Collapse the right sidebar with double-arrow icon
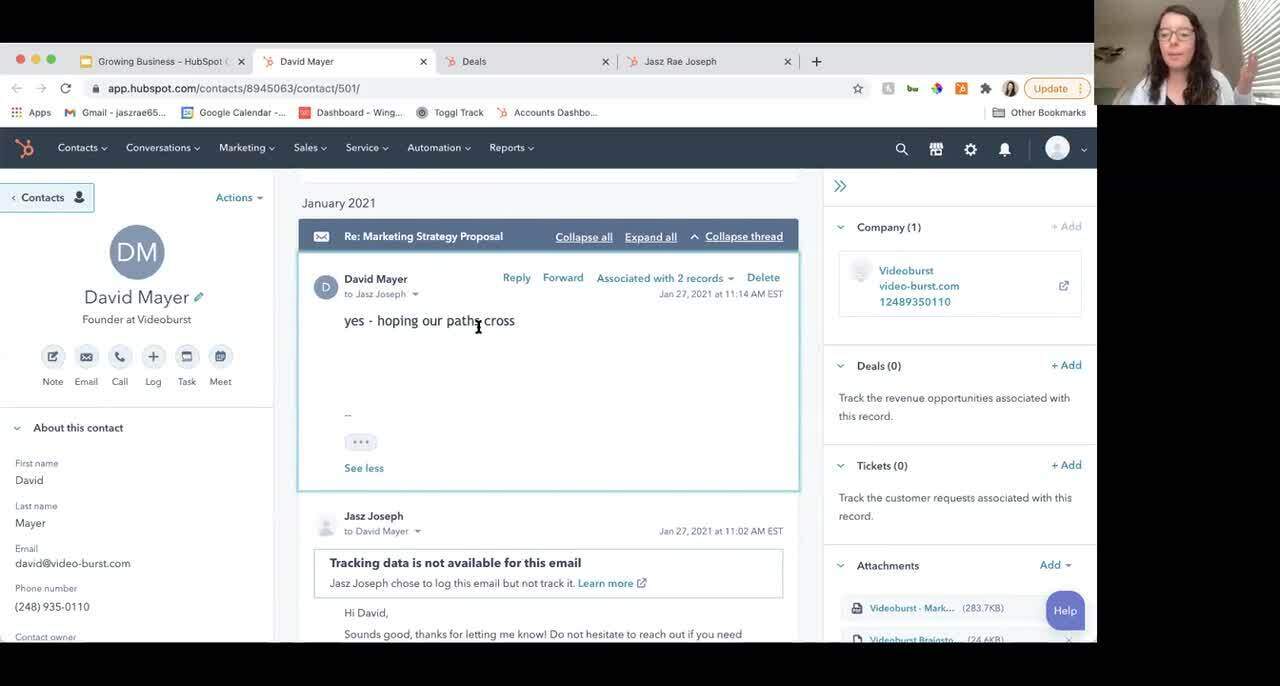 pos(840,186)
